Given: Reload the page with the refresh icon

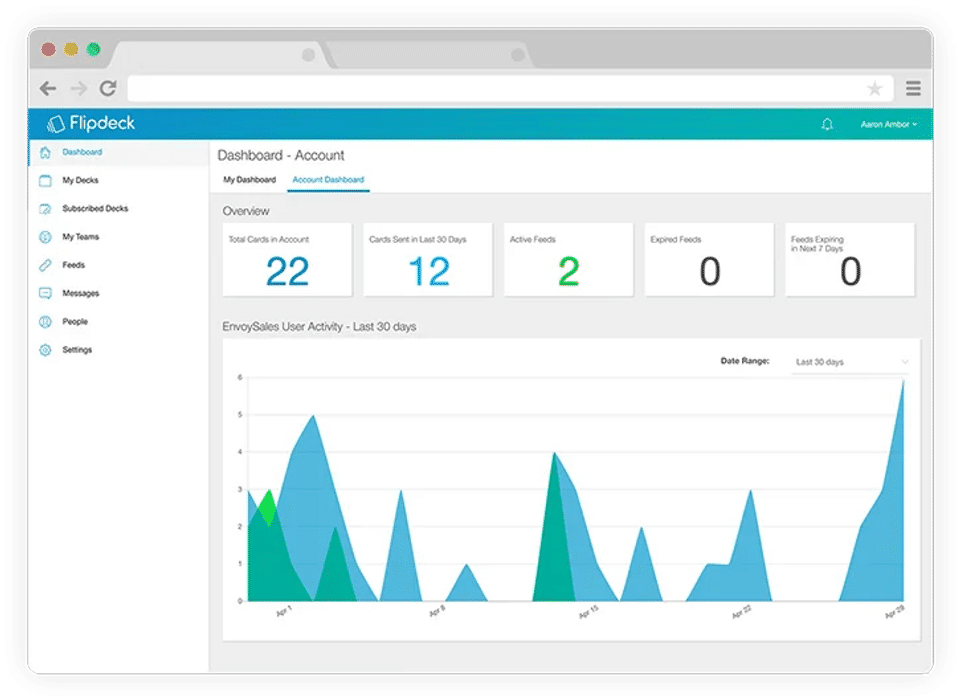Looking at the screenshot, I should coord(108,88).
